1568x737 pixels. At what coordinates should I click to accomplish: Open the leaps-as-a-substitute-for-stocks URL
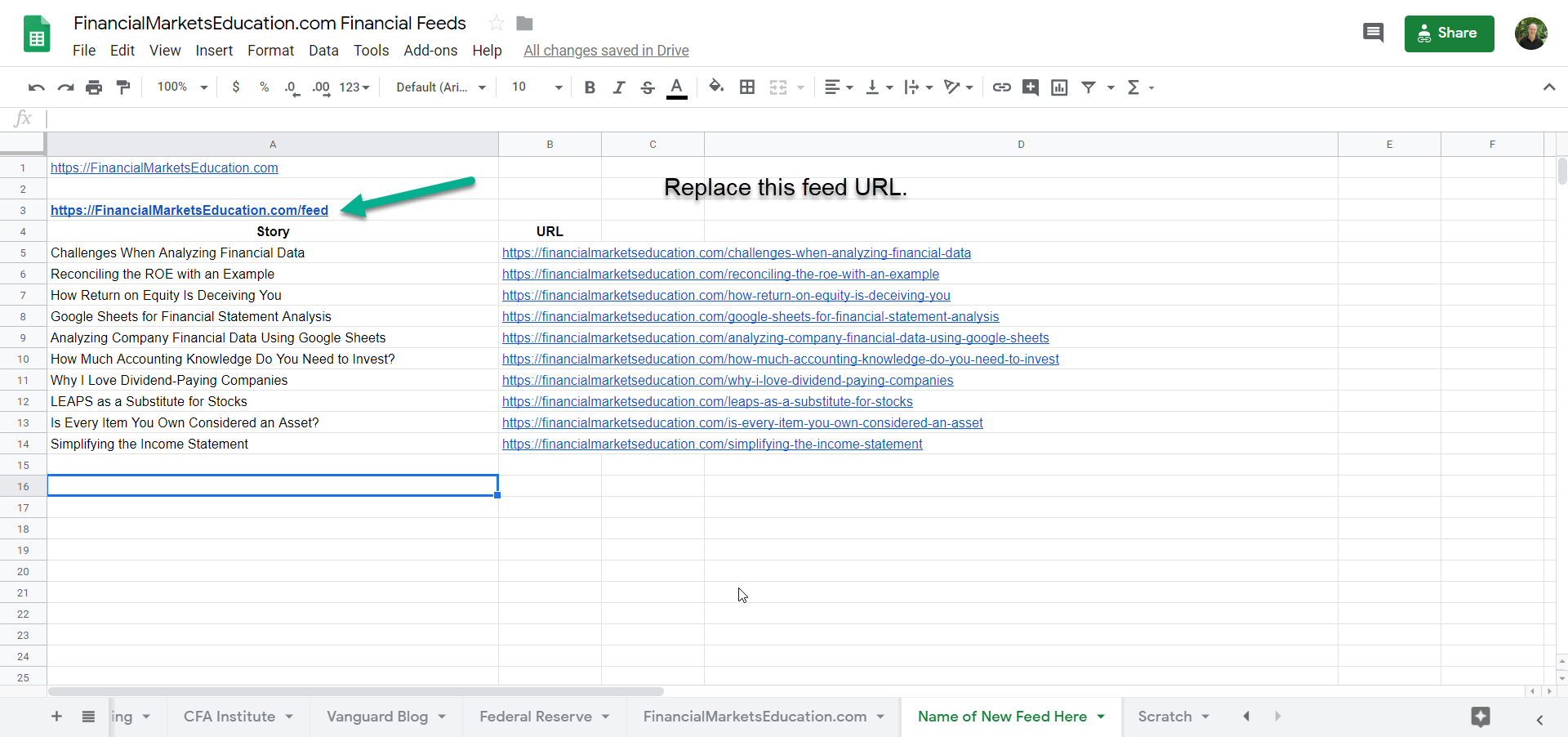click(707, 402)
